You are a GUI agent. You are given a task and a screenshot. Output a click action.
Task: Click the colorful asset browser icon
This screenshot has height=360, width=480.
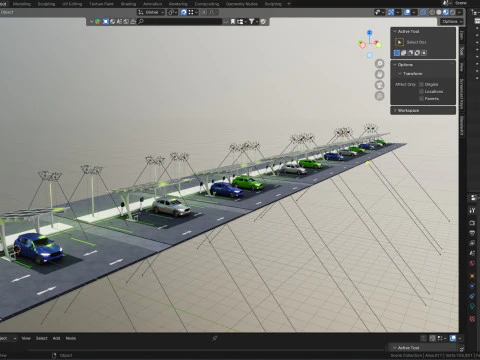coord(98,21)
